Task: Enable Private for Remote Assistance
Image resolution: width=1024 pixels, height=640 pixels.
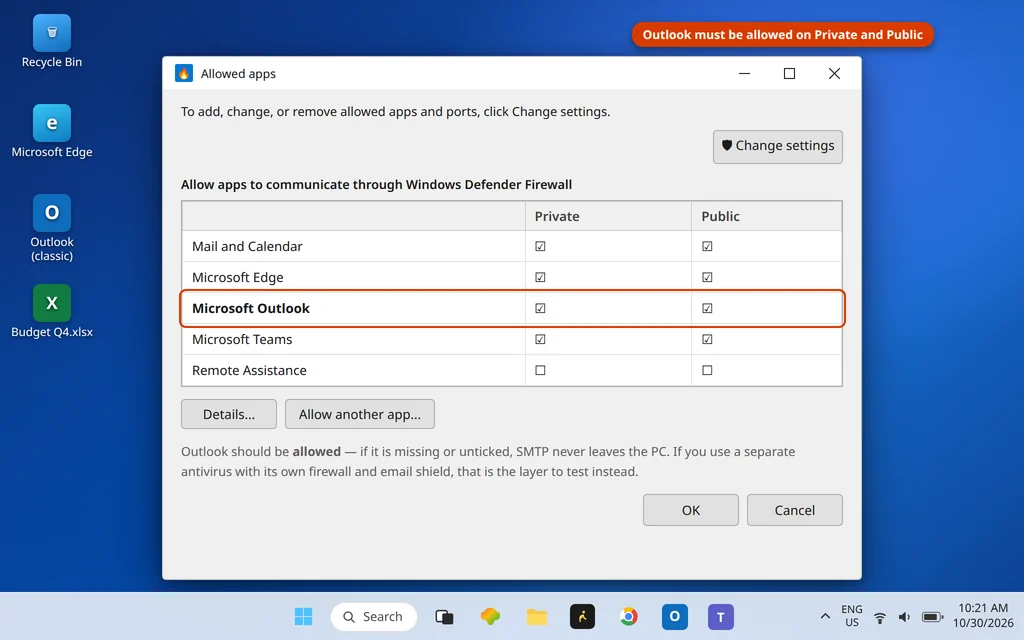Action: [x=540, y=370]
